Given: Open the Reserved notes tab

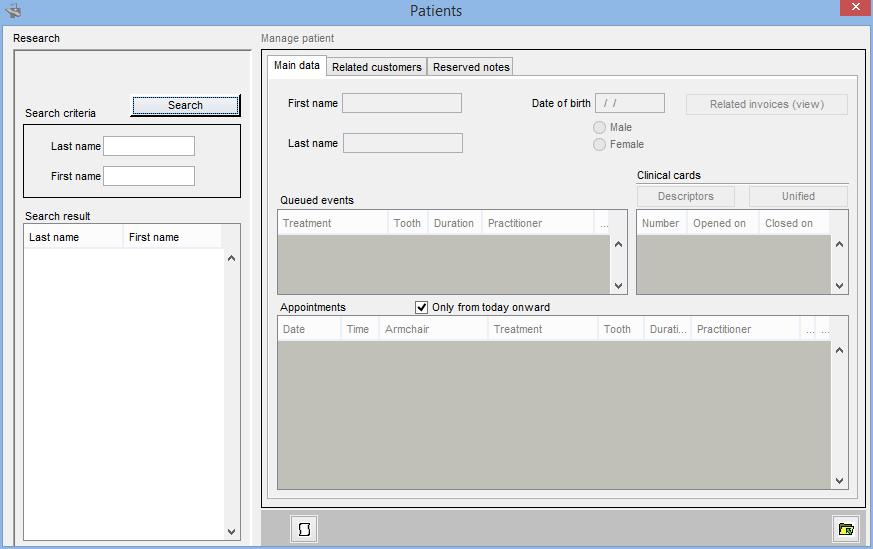Looking at the screenshot, I should (x=471, y=67).
